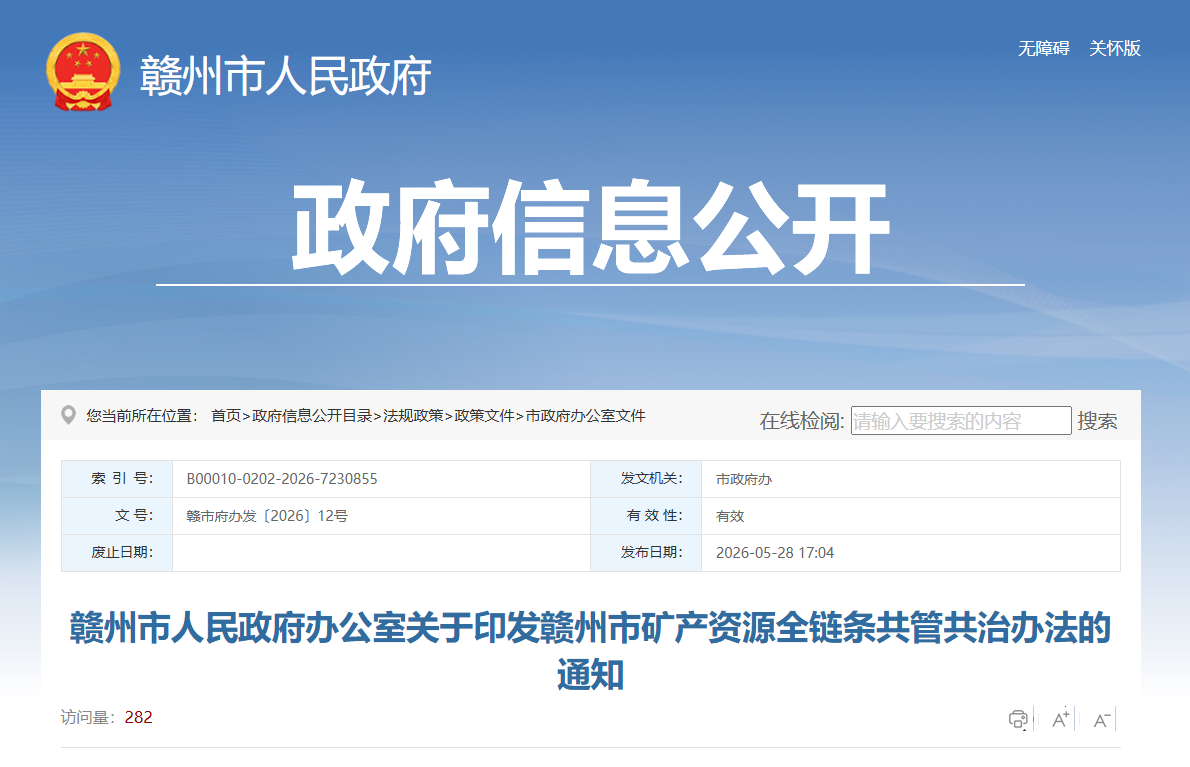Open 无障碍 accessibility mode
The height and width of the screenshot is (767, 1190).
pos(1044,49)
